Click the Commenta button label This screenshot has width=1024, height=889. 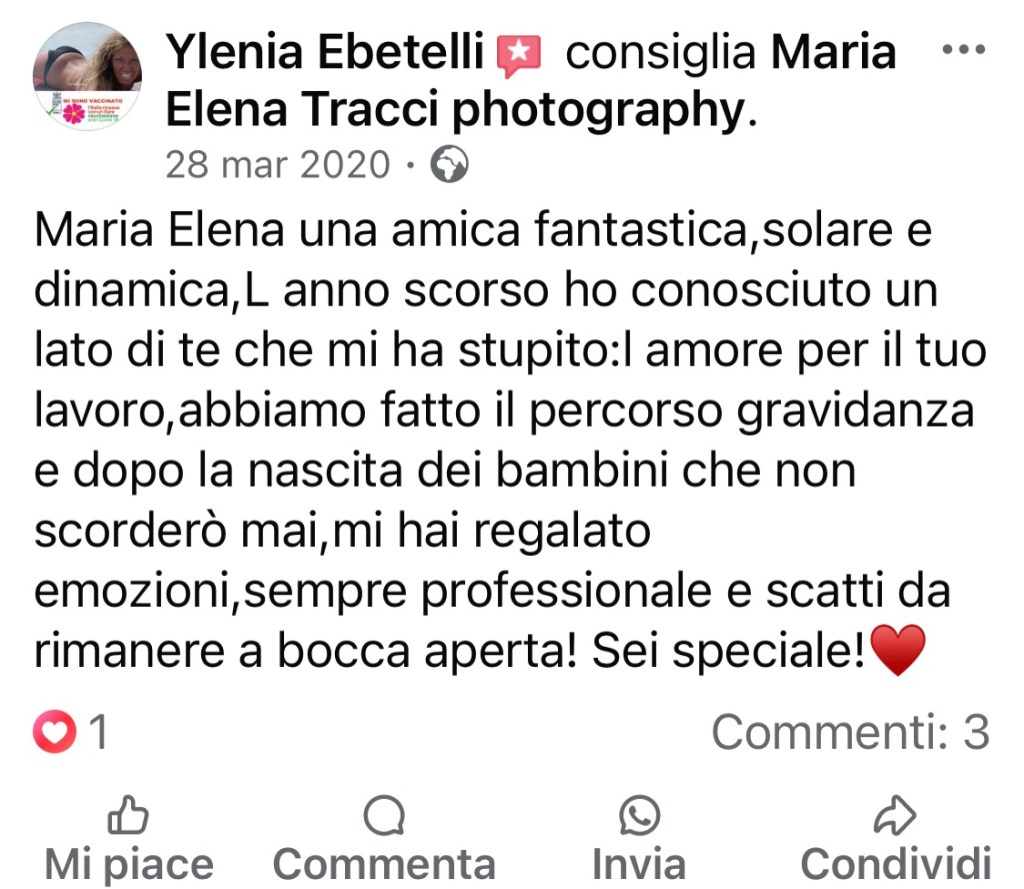coord(384,865)
